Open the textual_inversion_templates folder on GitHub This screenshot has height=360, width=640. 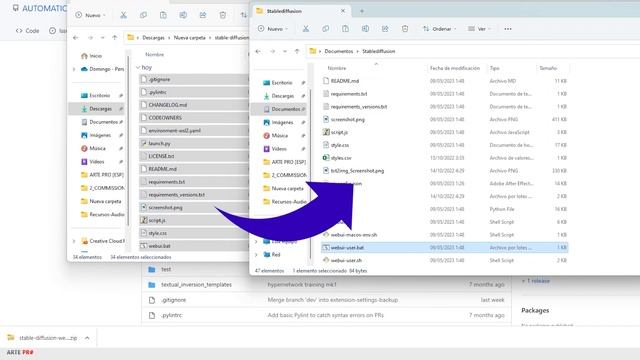click(x=196, y=284)
